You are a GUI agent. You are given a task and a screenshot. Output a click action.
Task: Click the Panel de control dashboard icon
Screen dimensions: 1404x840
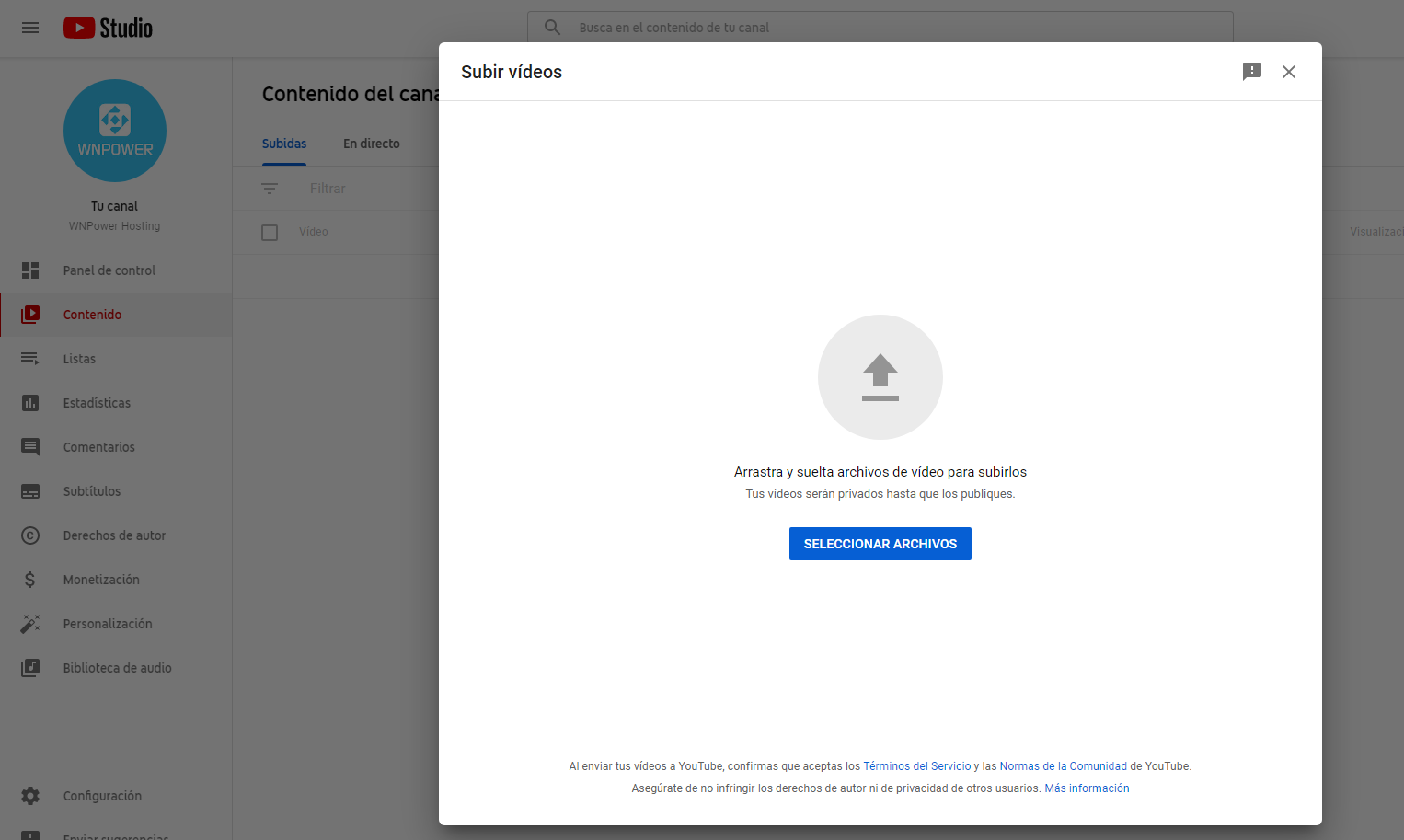tap(30, 270)
